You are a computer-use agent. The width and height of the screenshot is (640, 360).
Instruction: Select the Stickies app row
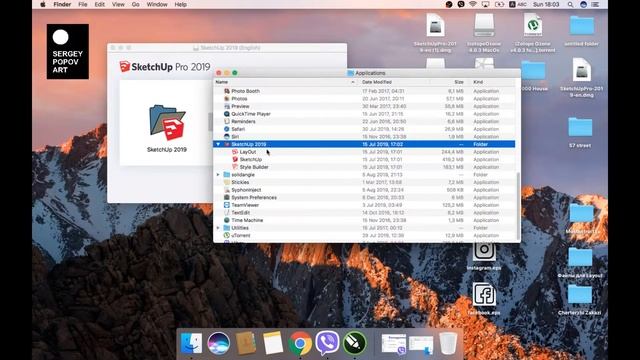(364, 182)
